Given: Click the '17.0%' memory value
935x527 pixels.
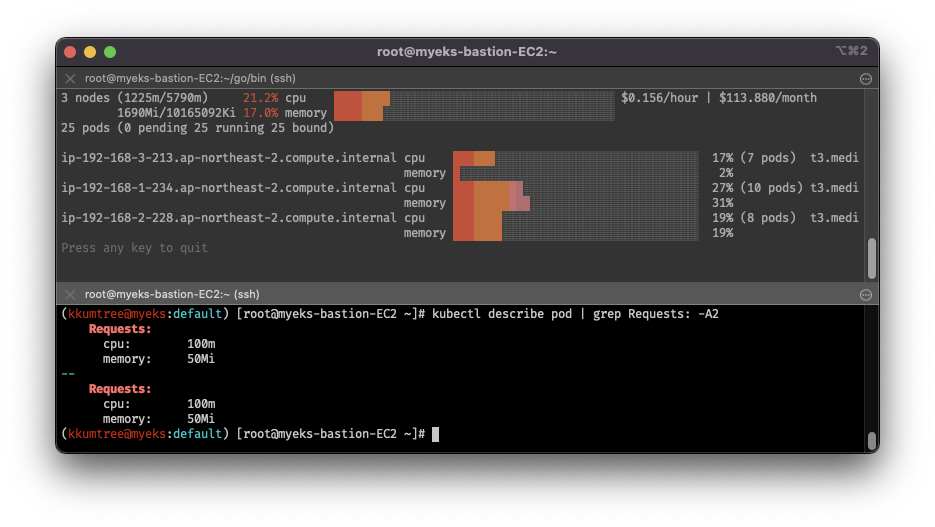Looking at the screenshot, I should click(260, 113).
